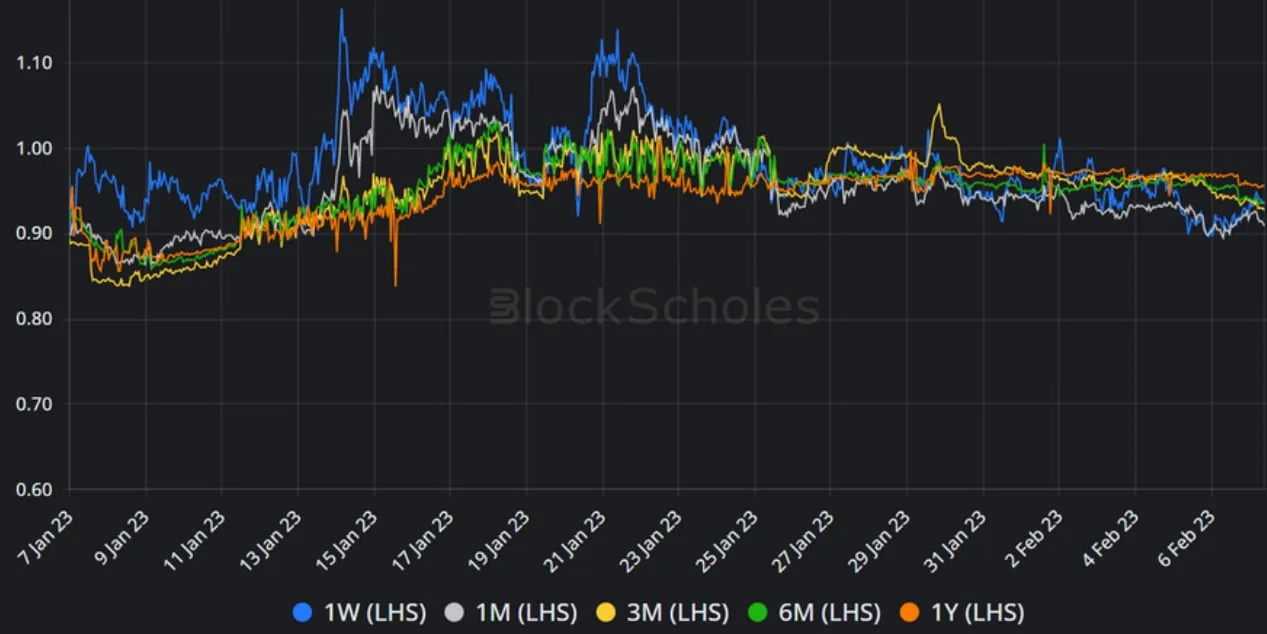Click the 9 Jan 23 date label

click(122, 540)
